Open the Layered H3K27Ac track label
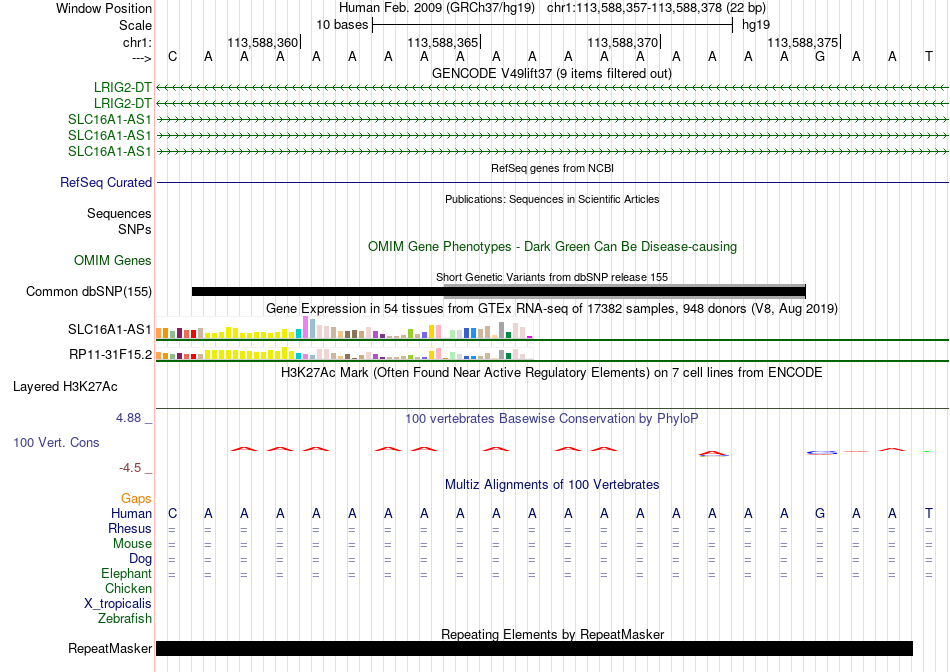The image size is (950, 672). coord(65,387)
